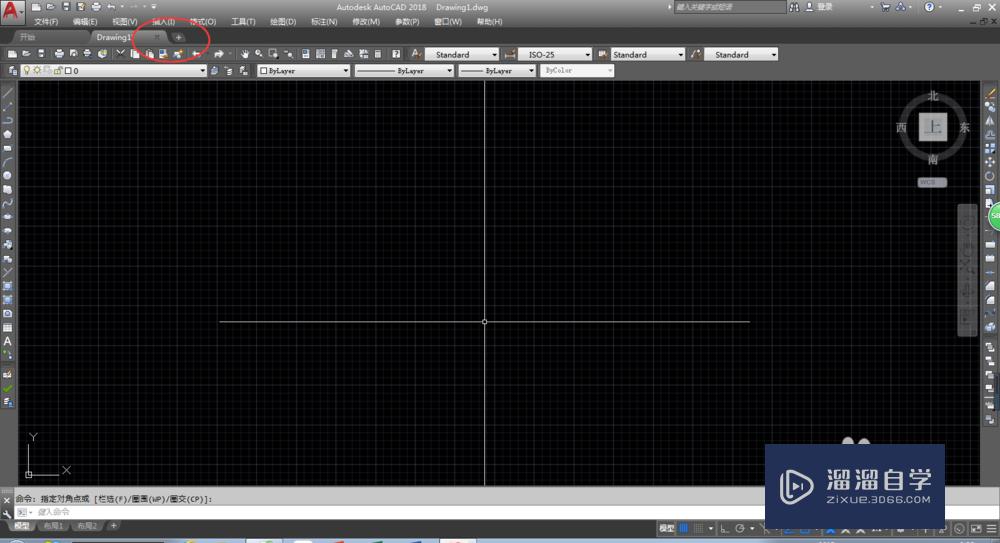Add a new drawing tab with plus
The height and width of the screenshot is (543, 1000).
click(x=179, y=37)
